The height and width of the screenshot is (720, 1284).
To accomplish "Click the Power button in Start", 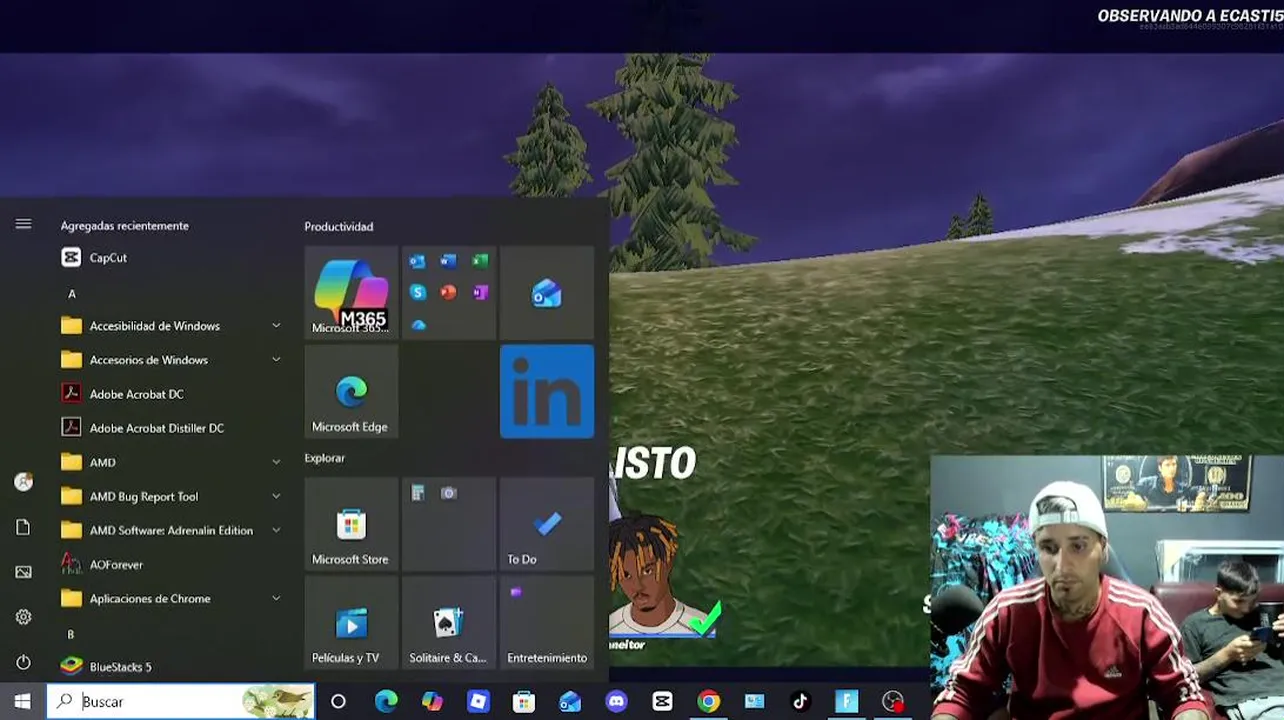I will tap(23, 662).
